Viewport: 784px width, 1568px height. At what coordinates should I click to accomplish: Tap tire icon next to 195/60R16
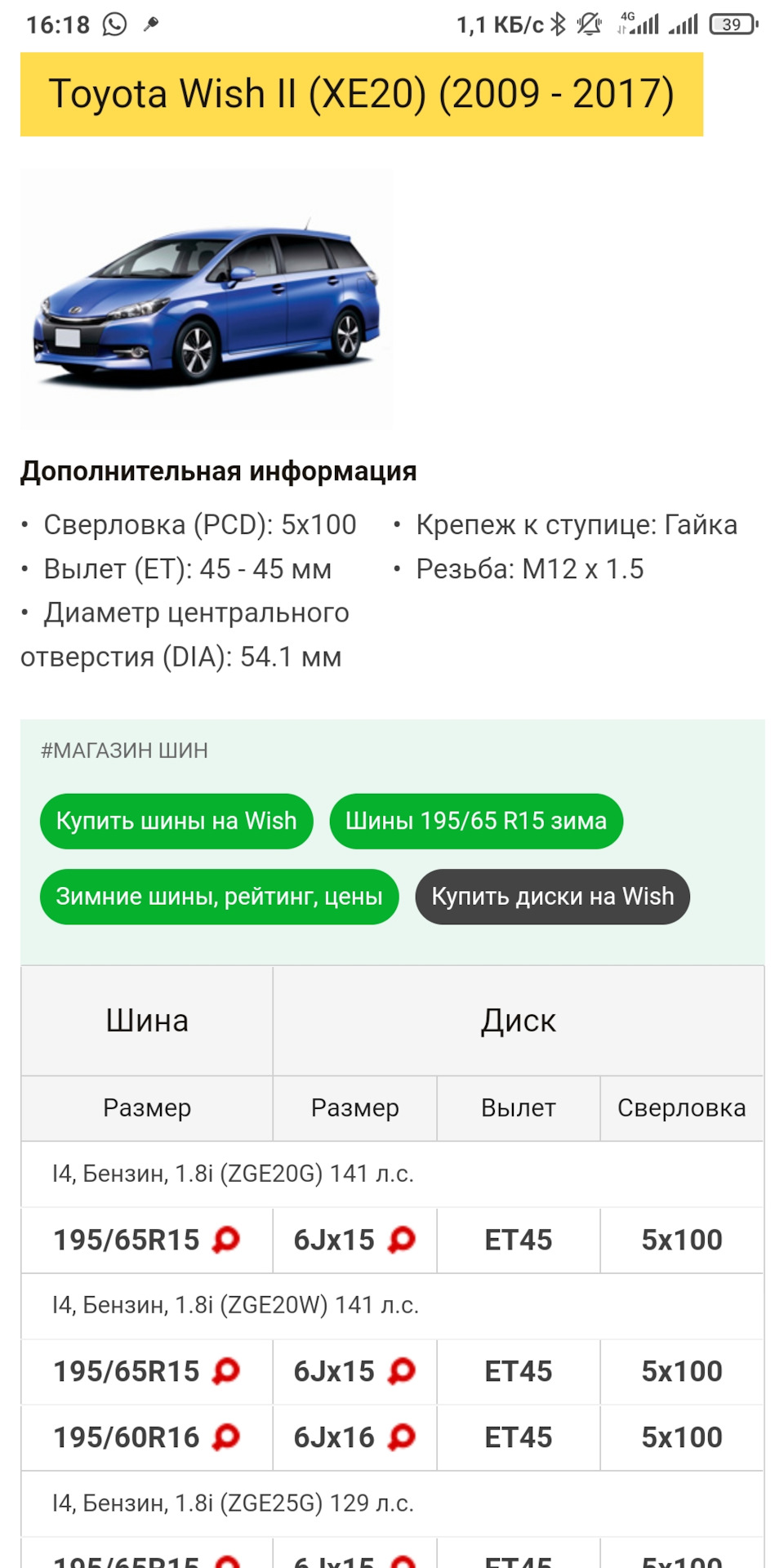click(225, 1437)
